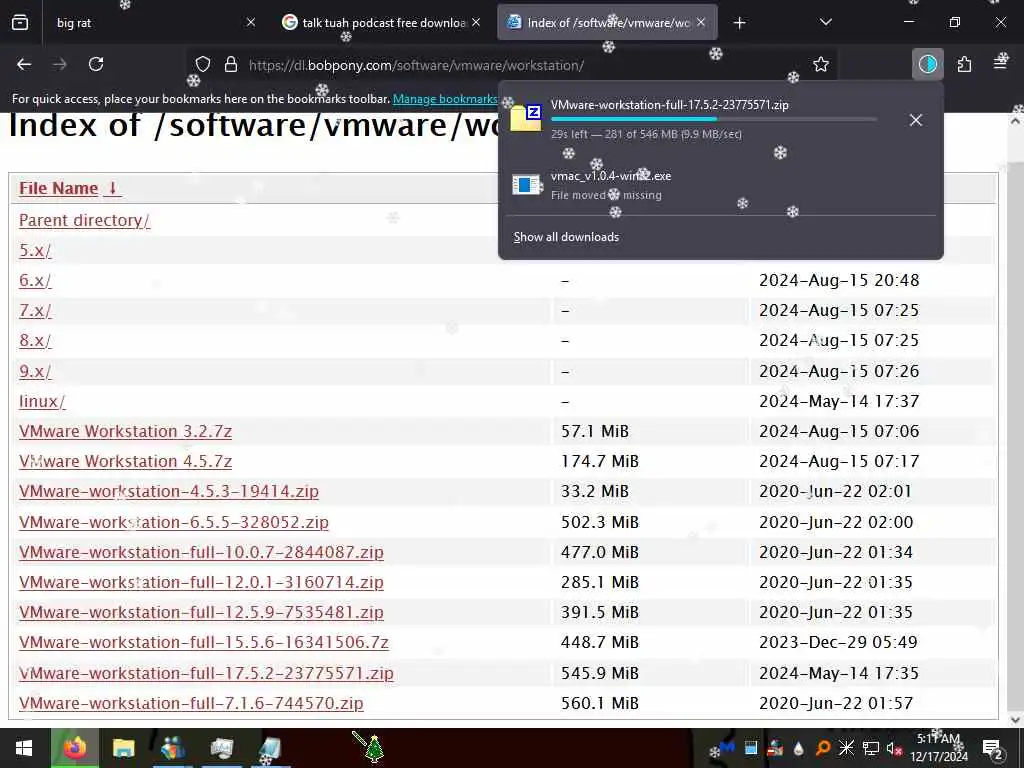Click Show all downloads
Screen dimensions: 1024x768
(x=566, y=237)
